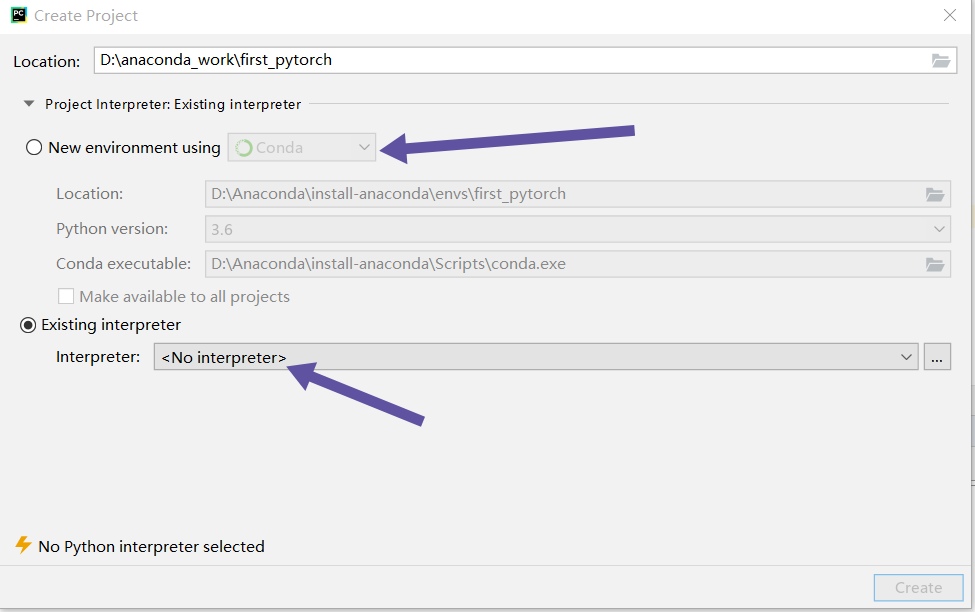This screenshot has width=975, height=612.
Task: Open the Conda environment type dropdown
Action: (x=302, y=147)
